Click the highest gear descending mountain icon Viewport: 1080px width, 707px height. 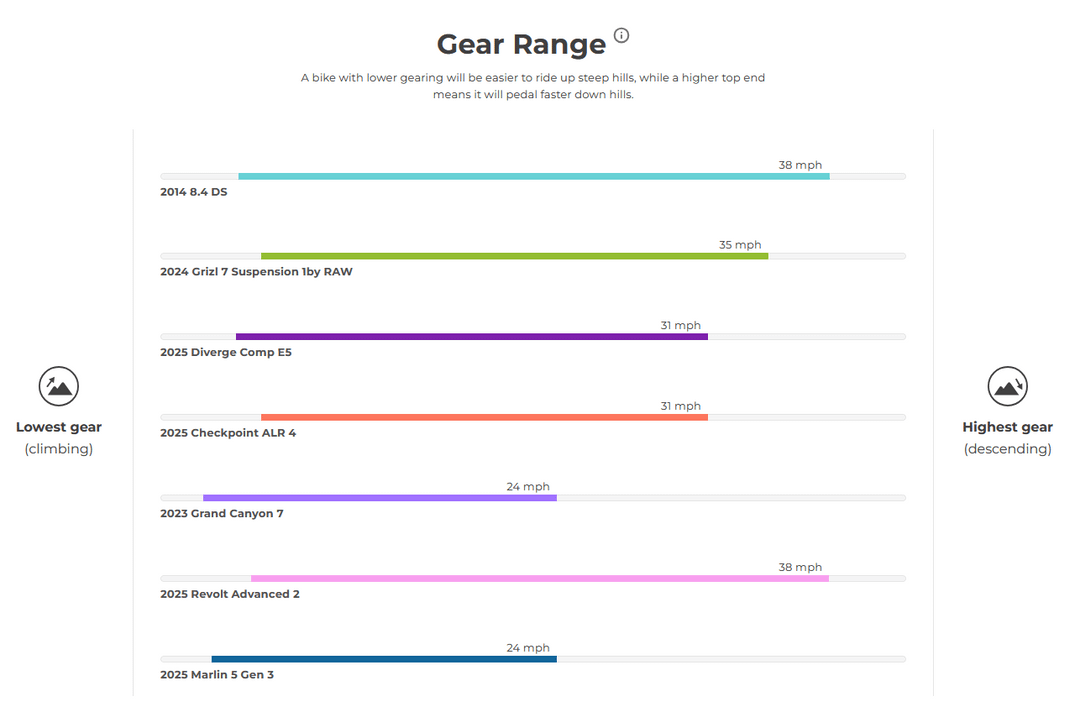click(1007, 386)
